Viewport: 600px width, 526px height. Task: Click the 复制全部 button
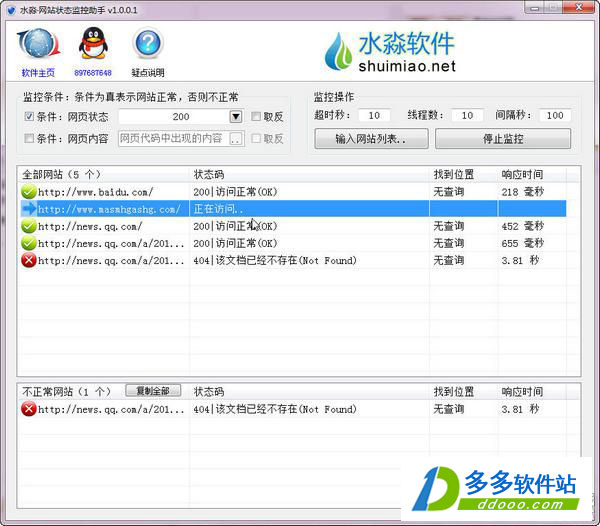153,391
